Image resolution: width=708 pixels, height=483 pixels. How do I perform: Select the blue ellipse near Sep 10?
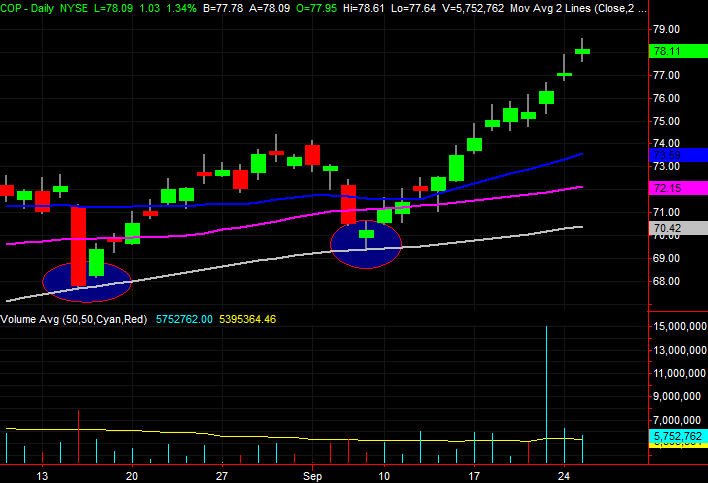(x=365, y=245)
